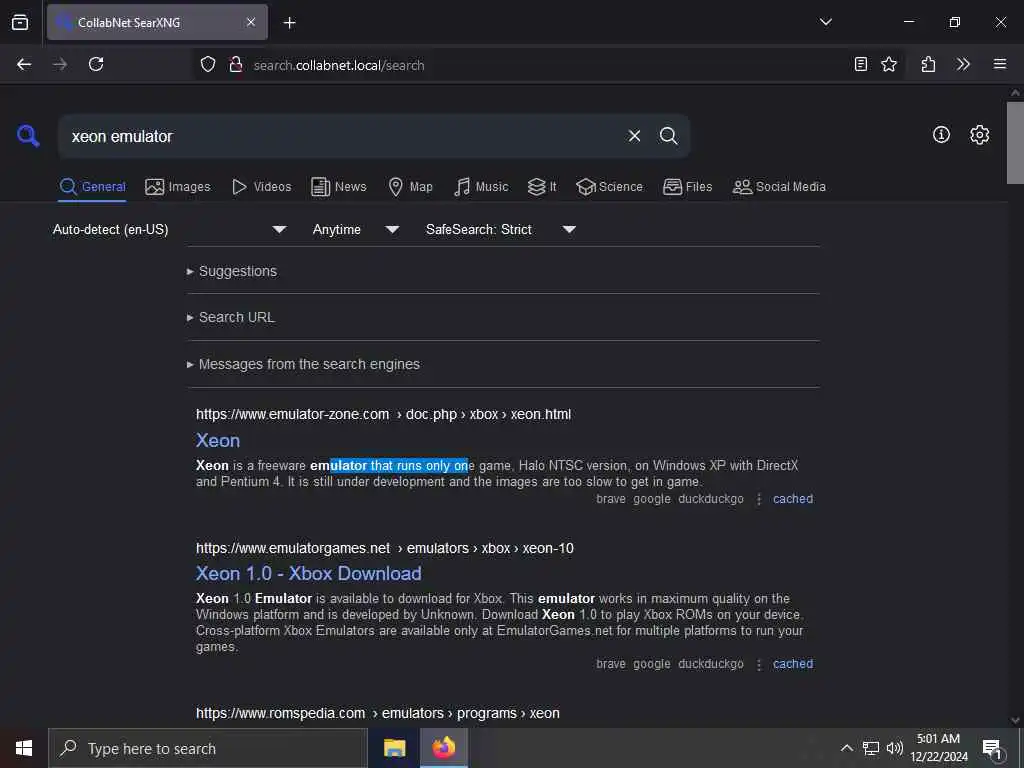Viewport: 1024px width, 768px height.
Task: Expand Messages from the search engines
Action: pyautogui.click(x=303, y=364)
